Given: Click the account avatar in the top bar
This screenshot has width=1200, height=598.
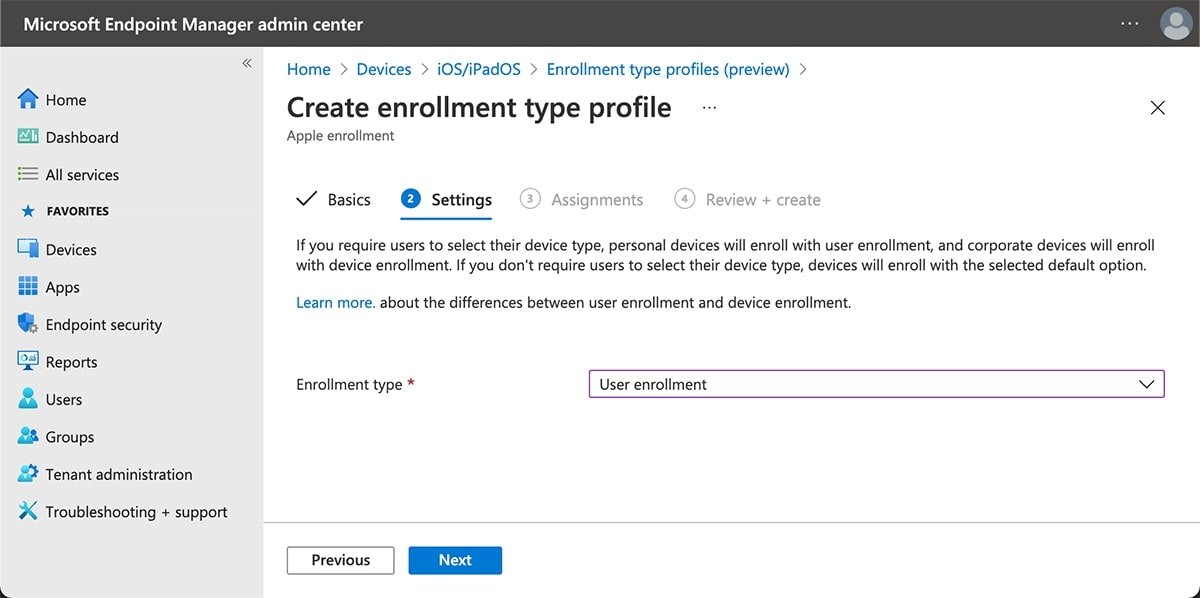Looking at the screenshot, I should coord(1176,23).
